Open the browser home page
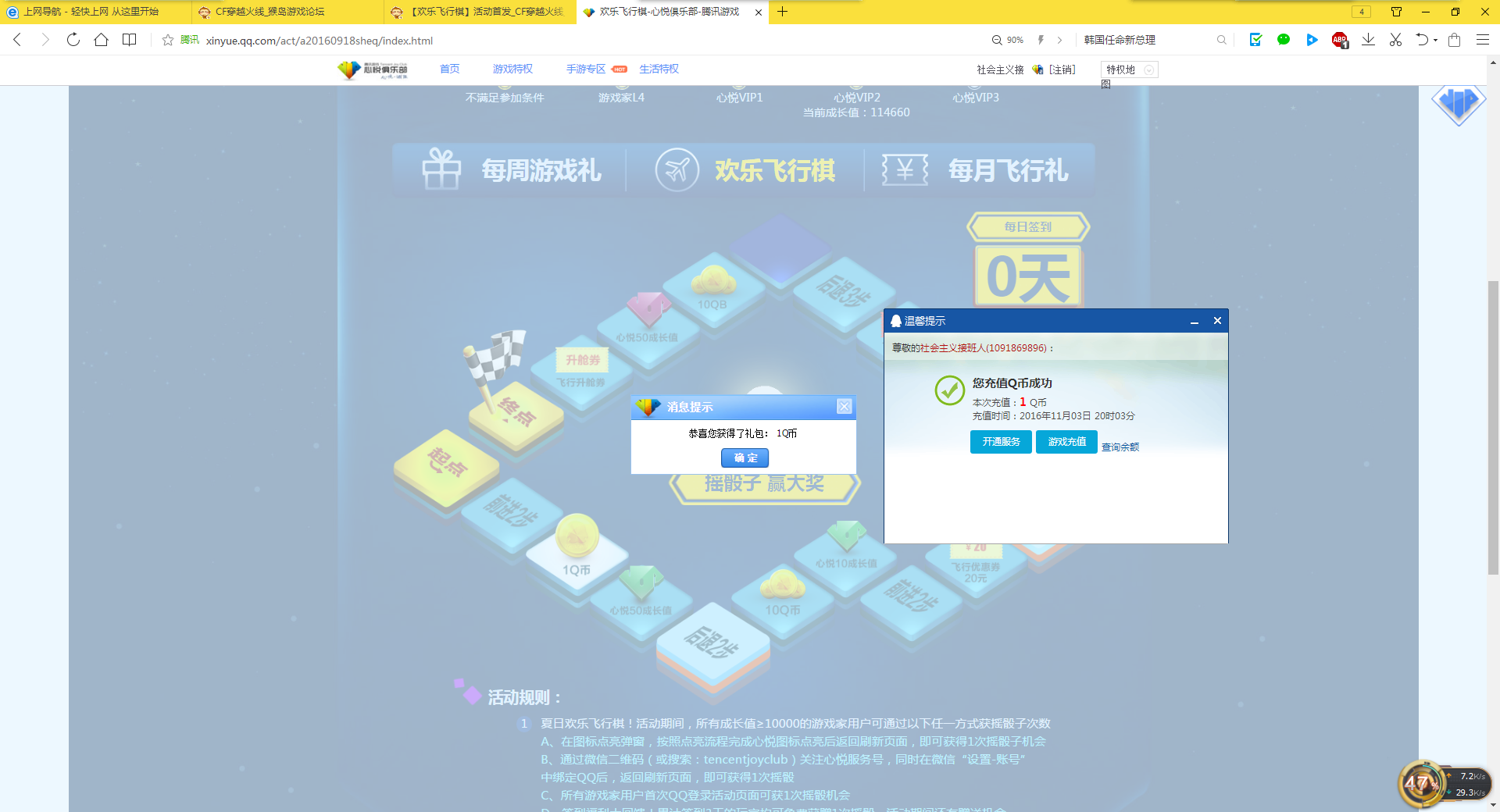Image resolution: width=1500 pixels, height=812 pixels. 102,40
